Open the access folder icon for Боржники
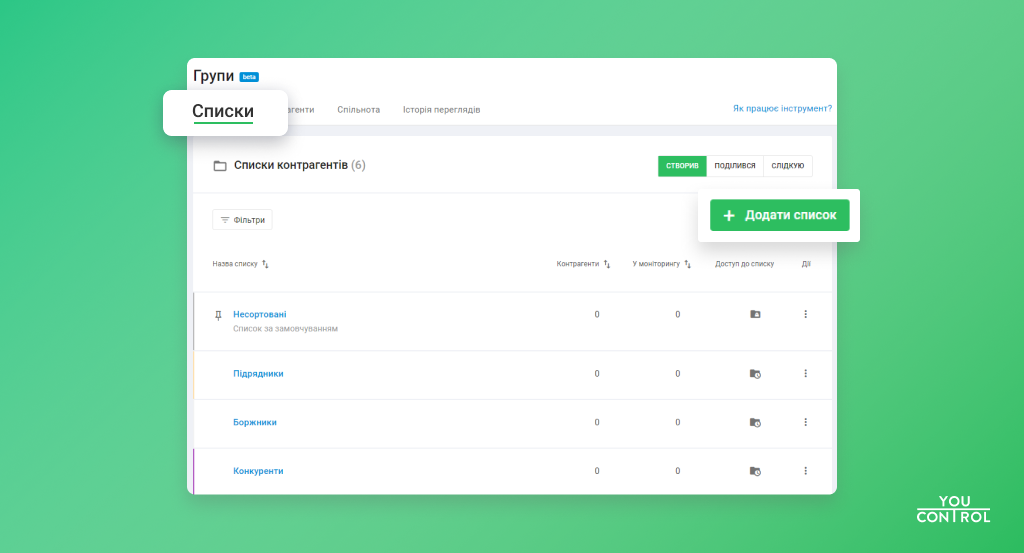This screenshot has width=1024, height=553. [755, 422]
